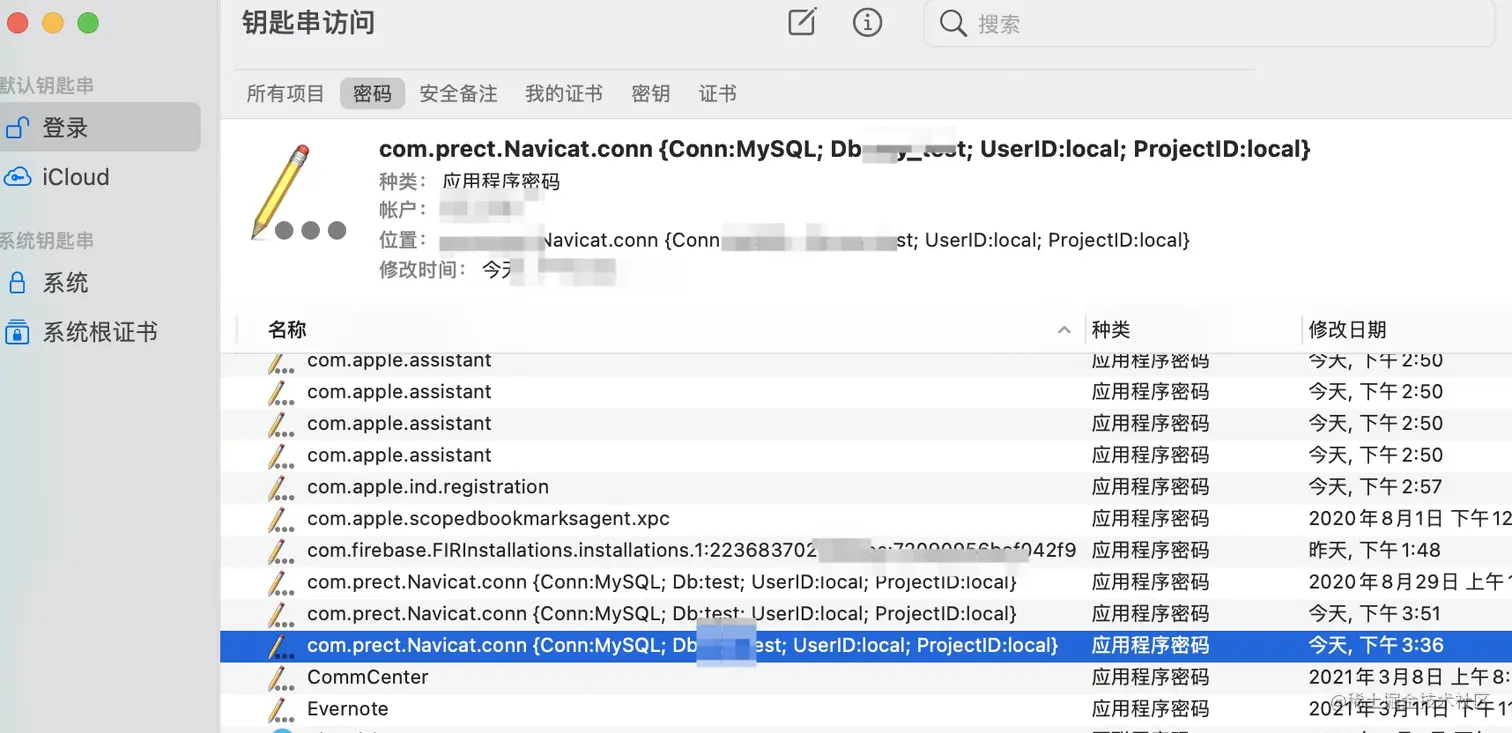Switch to the 我的证书 tab
This screenshot has height=733, width=1512.
564,94
